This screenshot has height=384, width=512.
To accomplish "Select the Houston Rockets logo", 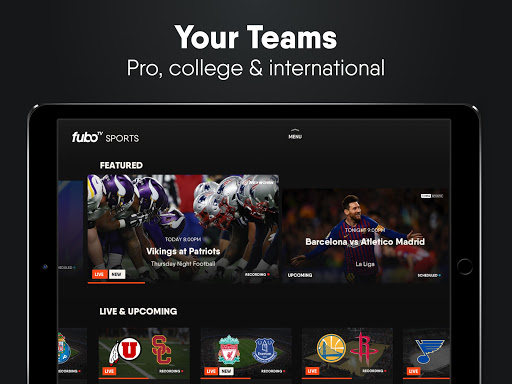I will 365,348.
